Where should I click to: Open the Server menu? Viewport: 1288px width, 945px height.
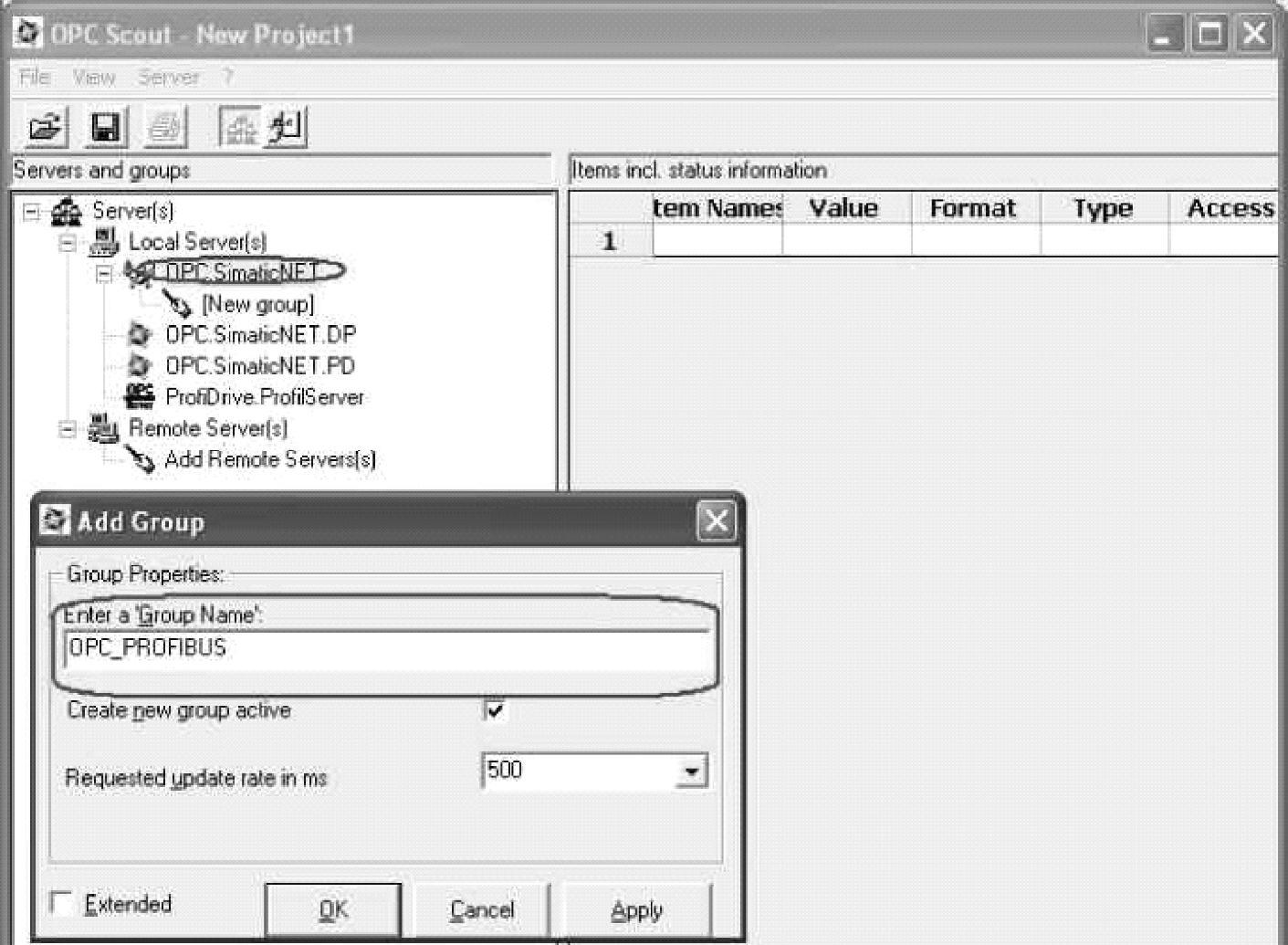[169, 78]
